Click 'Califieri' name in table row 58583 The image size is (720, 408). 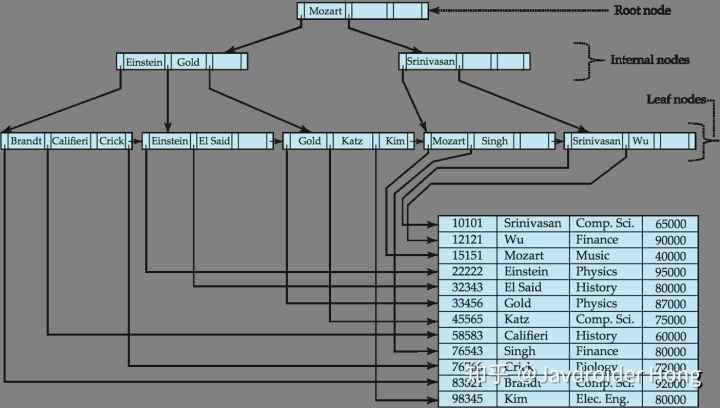(x=526, y=335)
